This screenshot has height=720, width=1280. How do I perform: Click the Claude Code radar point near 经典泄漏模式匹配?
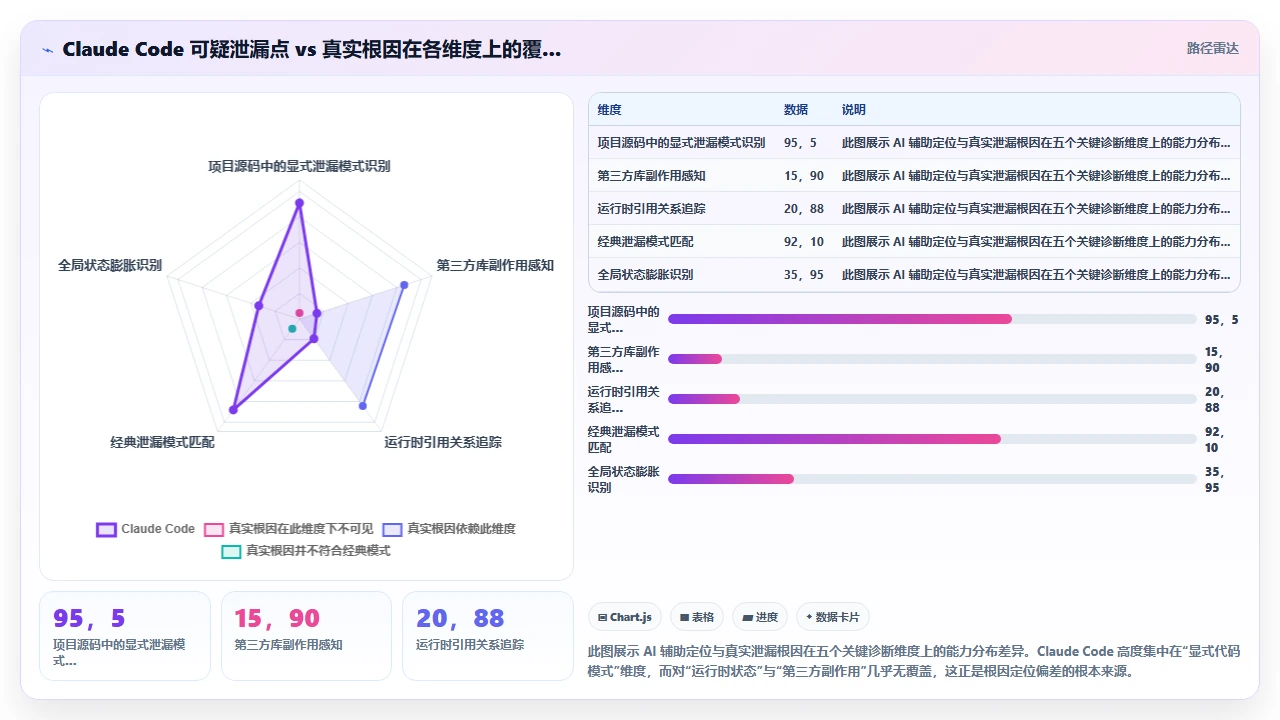(x=234, y=410)
